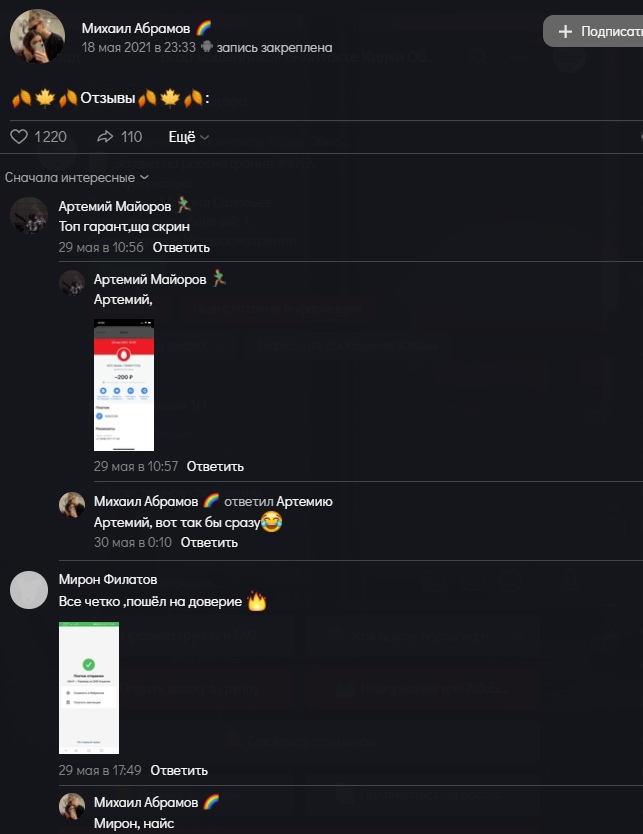The image size is (643, 834).
Task: Click the plus icon on Подписаться button
Action: click(x=565, y=31)
